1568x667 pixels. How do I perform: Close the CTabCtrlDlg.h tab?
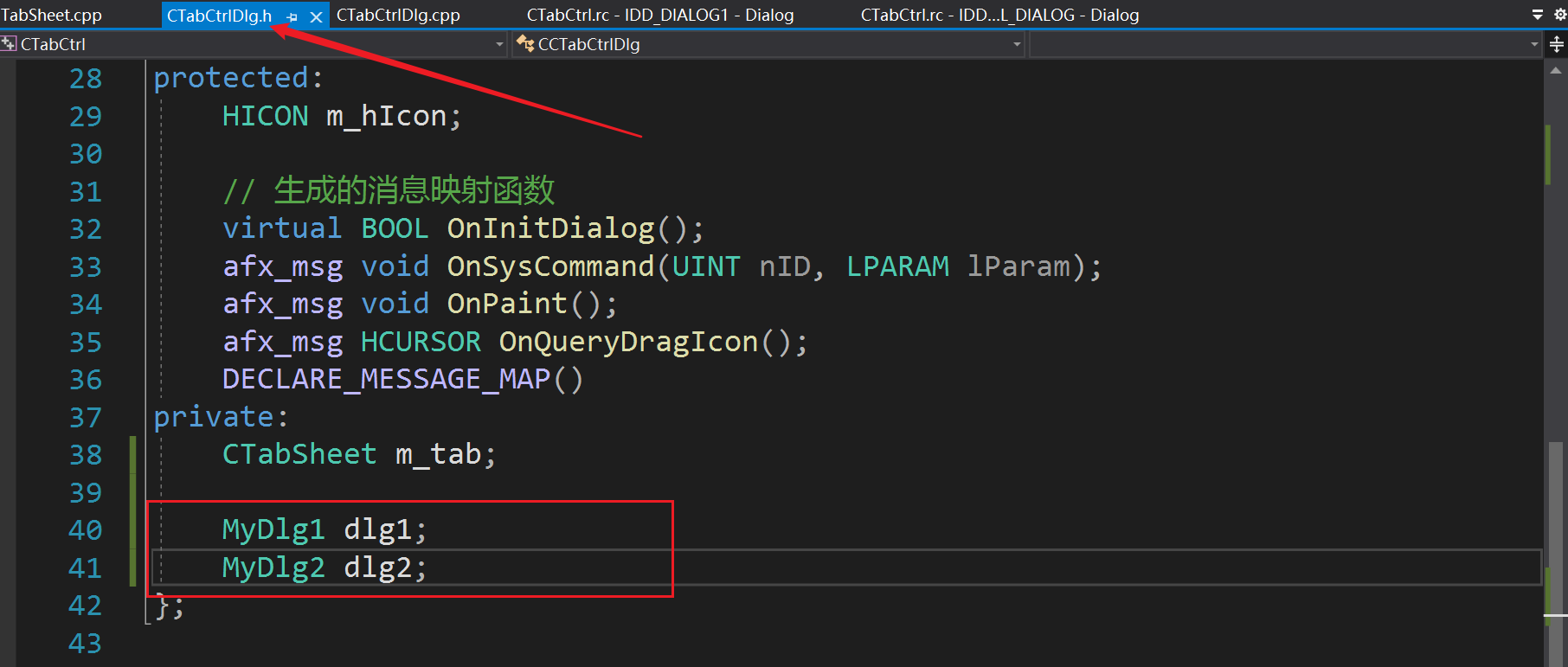coord(316,16)
